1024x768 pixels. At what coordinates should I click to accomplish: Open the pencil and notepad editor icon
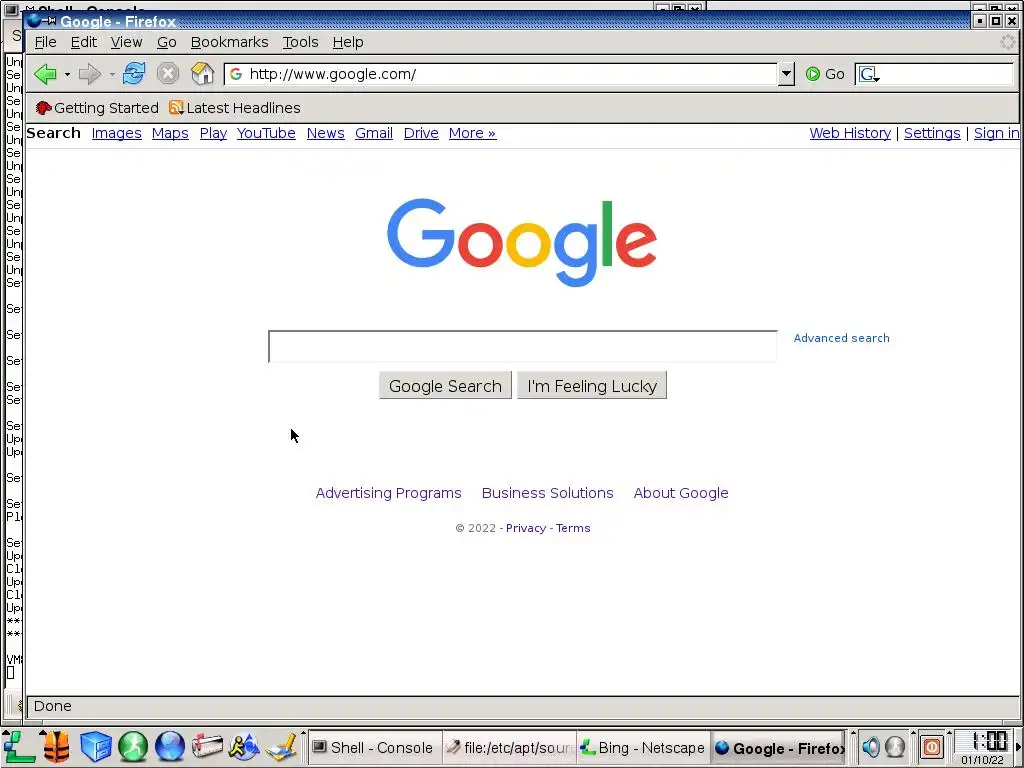coord(281,747)
